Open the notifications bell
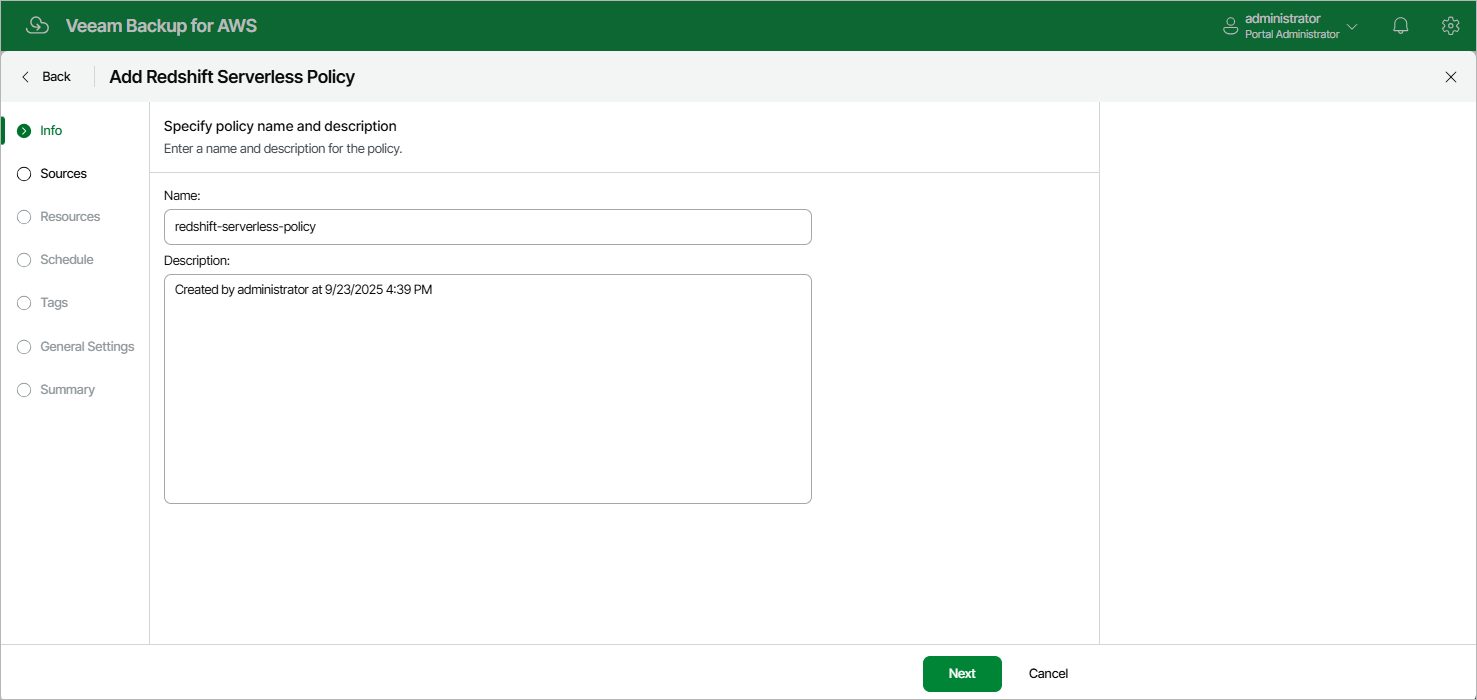1477x700 pixels. coord(1401,26)
